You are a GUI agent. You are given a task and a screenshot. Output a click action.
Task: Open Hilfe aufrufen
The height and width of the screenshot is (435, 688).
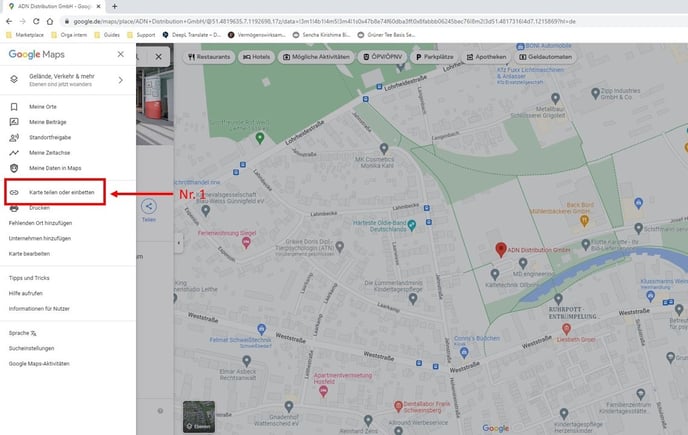(25, 293)
